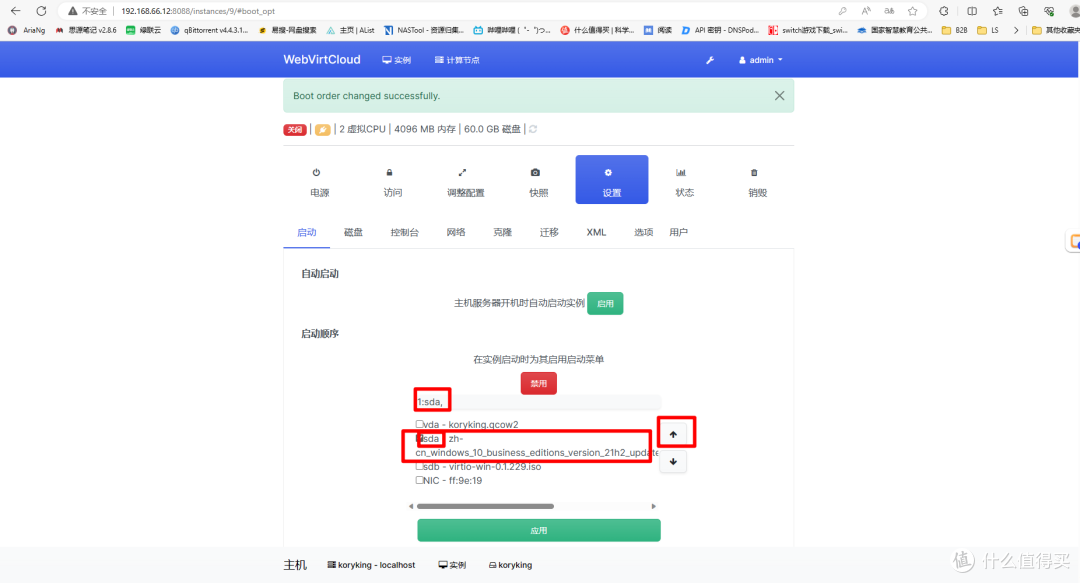Reload the page with the refresh icon
This screenshot has height=583, width=1080.
[41, 11]
